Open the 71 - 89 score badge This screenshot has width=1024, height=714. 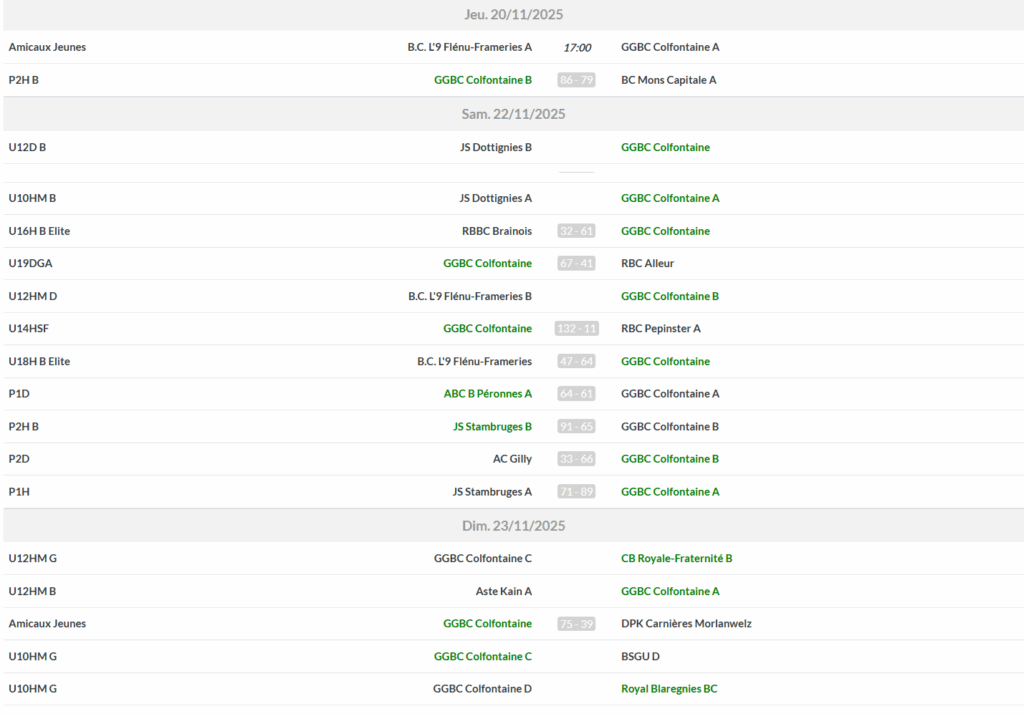[x=576, y=492]
